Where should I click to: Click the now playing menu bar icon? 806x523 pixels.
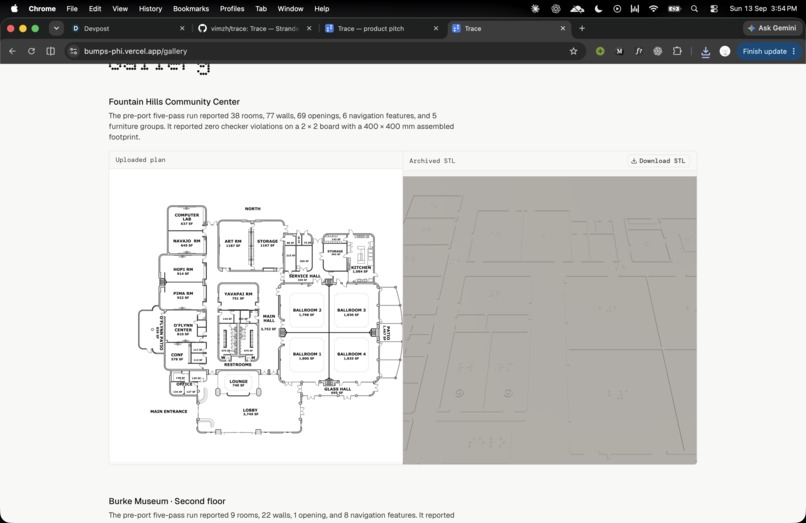pyautogui.click(x=617, y=9)
